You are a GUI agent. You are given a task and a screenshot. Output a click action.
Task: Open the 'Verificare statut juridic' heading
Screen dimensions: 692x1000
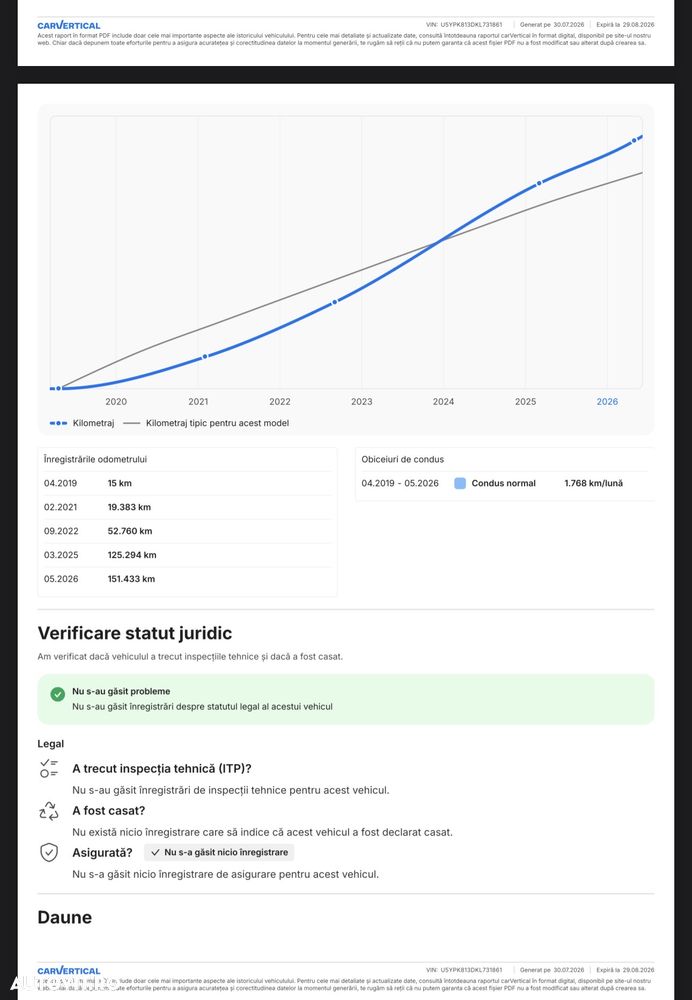[x=135, y=633]
